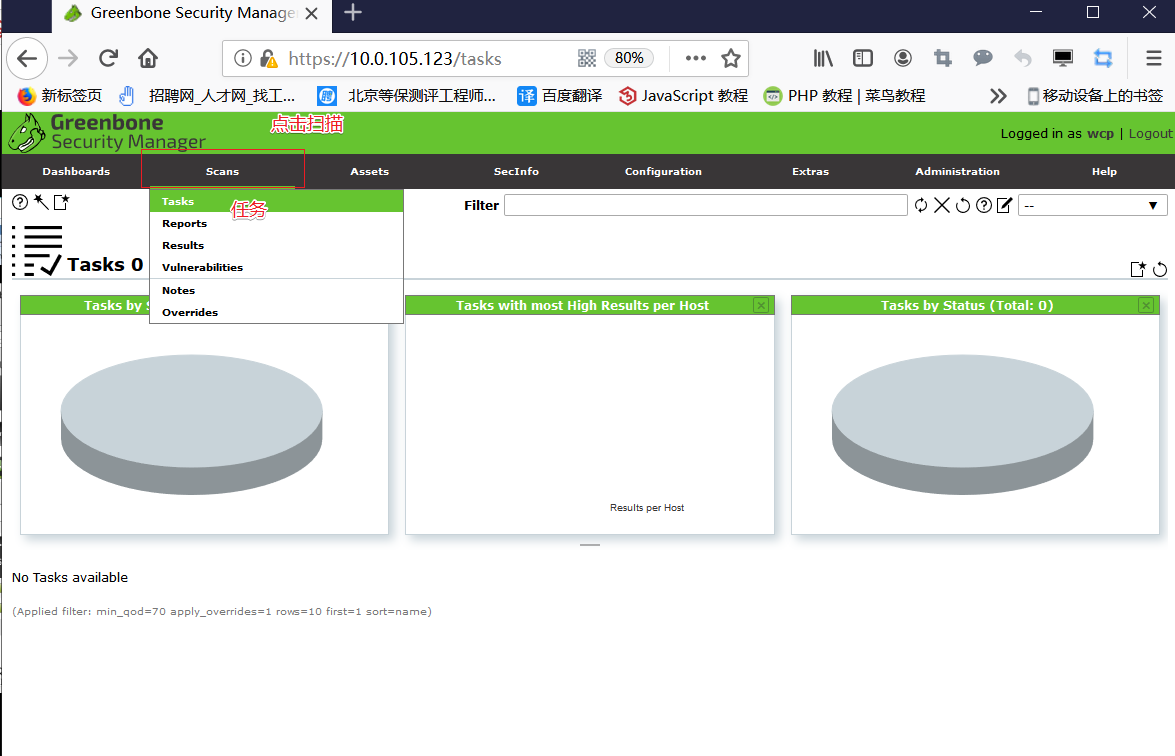Open the 新标签页 bookmark

coord(60,96)
